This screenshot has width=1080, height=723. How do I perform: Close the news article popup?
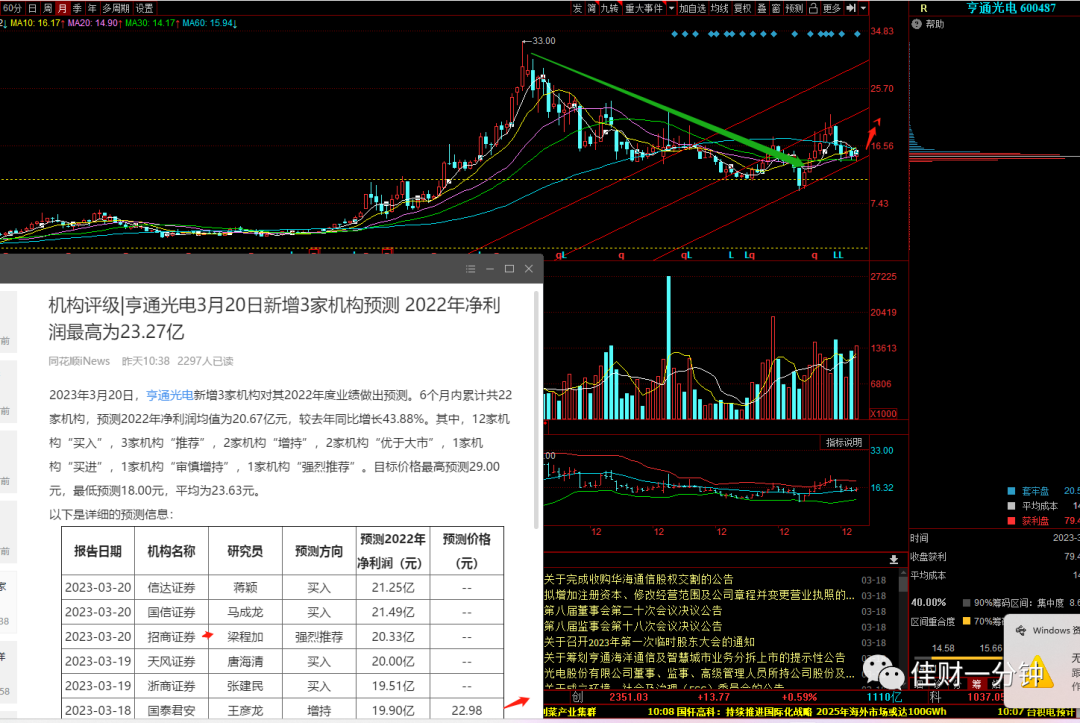click(529, 269)
